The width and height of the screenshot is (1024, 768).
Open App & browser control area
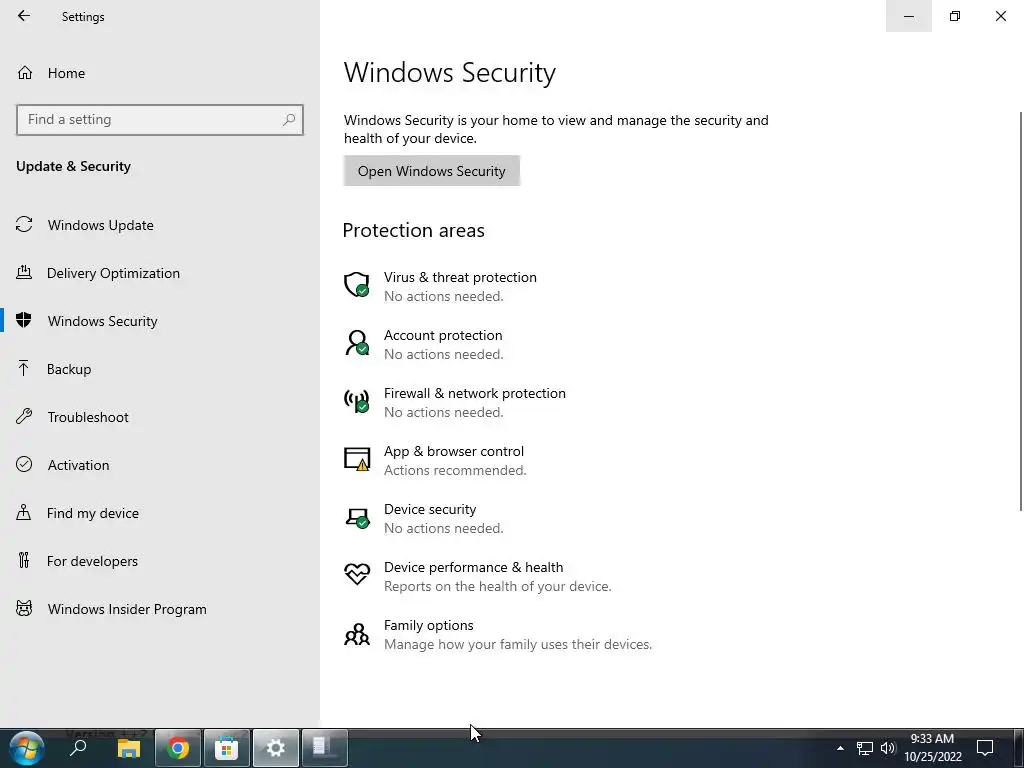(454, 451)
